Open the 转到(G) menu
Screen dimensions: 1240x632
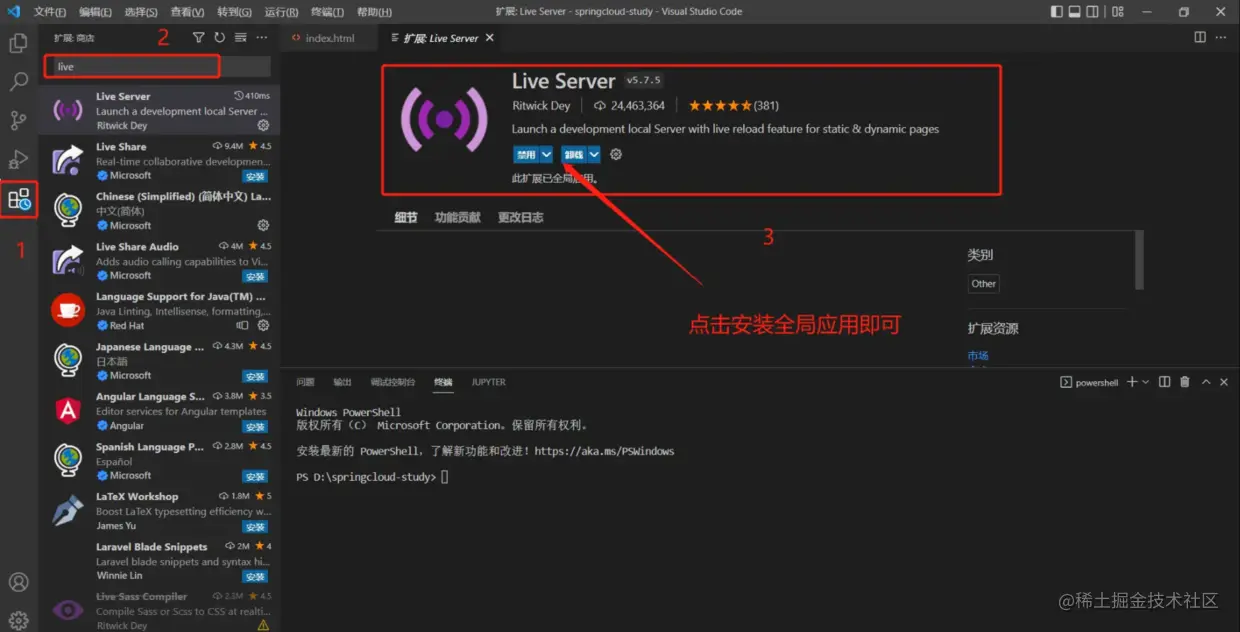click(234, 12)
